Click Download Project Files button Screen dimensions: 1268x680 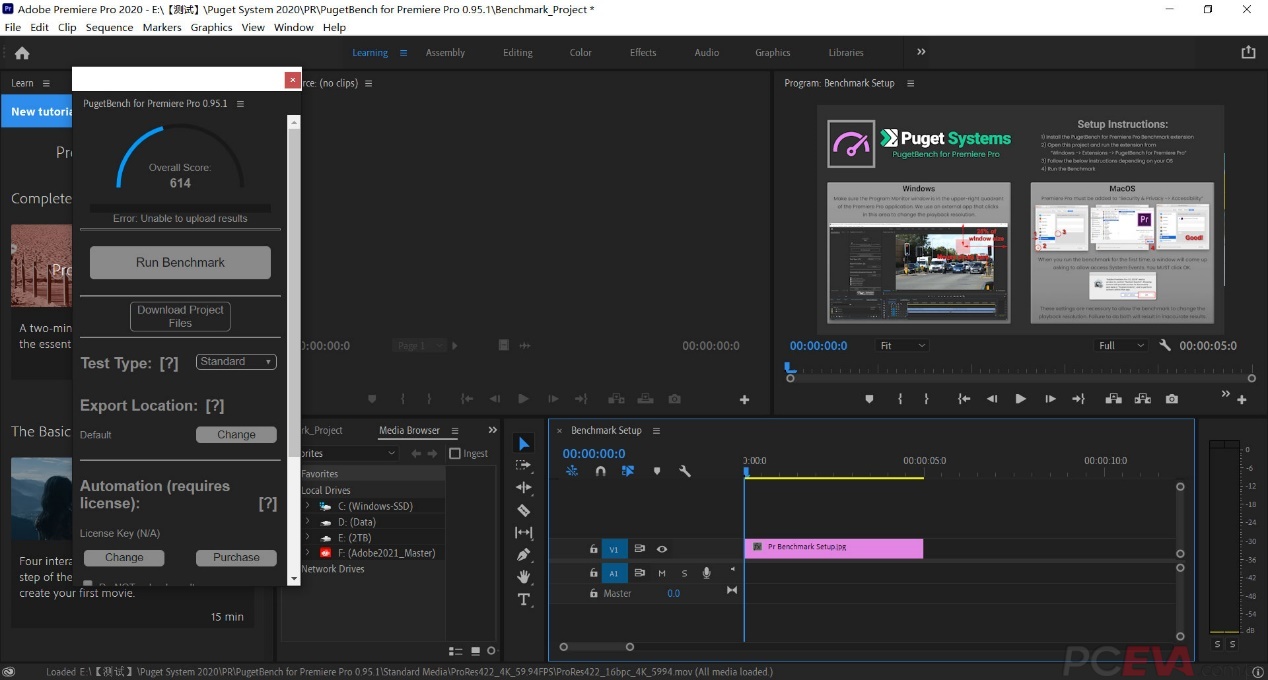pos(180,316)
